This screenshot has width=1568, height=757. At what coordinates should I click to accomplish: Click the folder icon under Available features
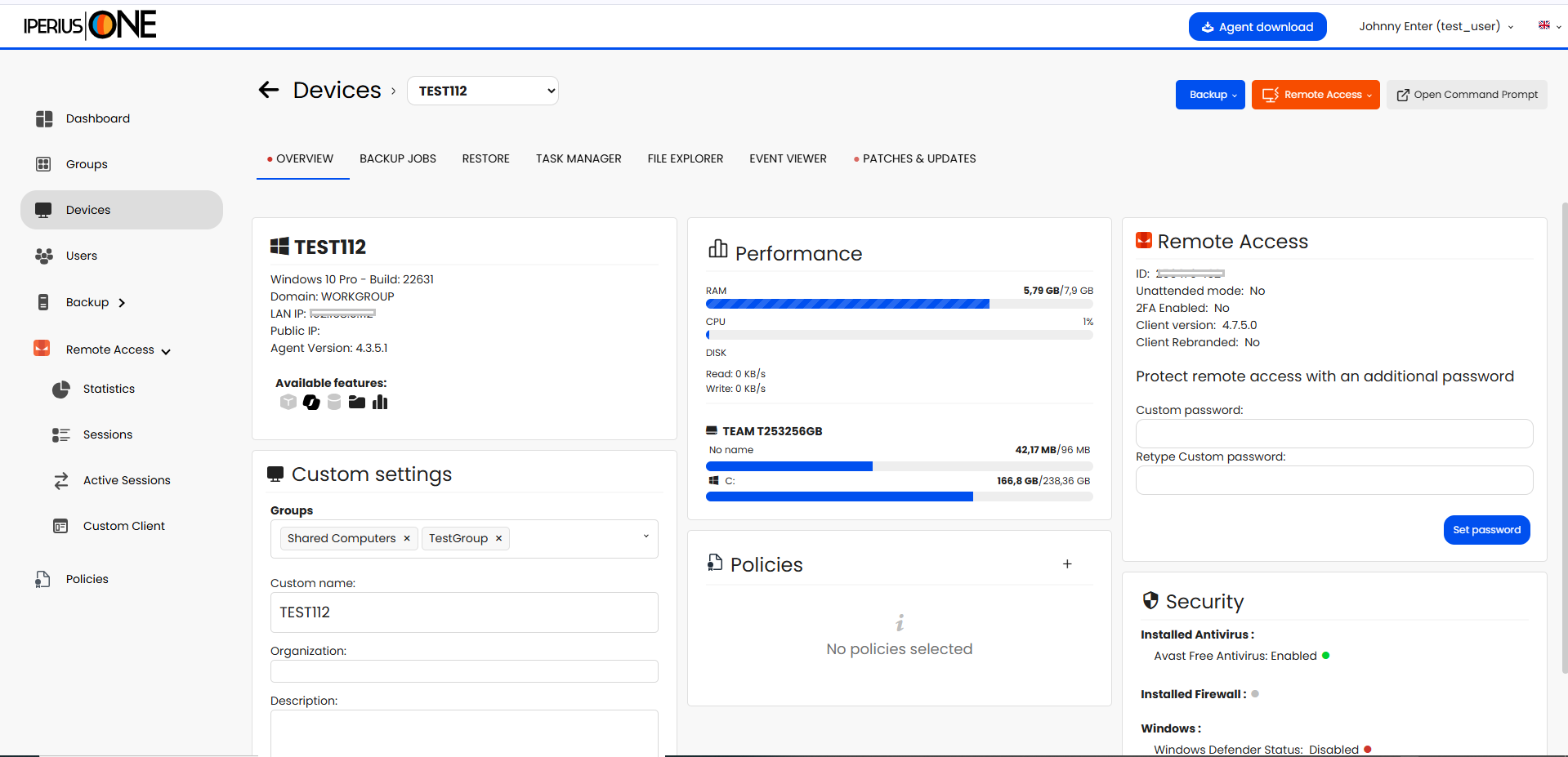point(357,403)
